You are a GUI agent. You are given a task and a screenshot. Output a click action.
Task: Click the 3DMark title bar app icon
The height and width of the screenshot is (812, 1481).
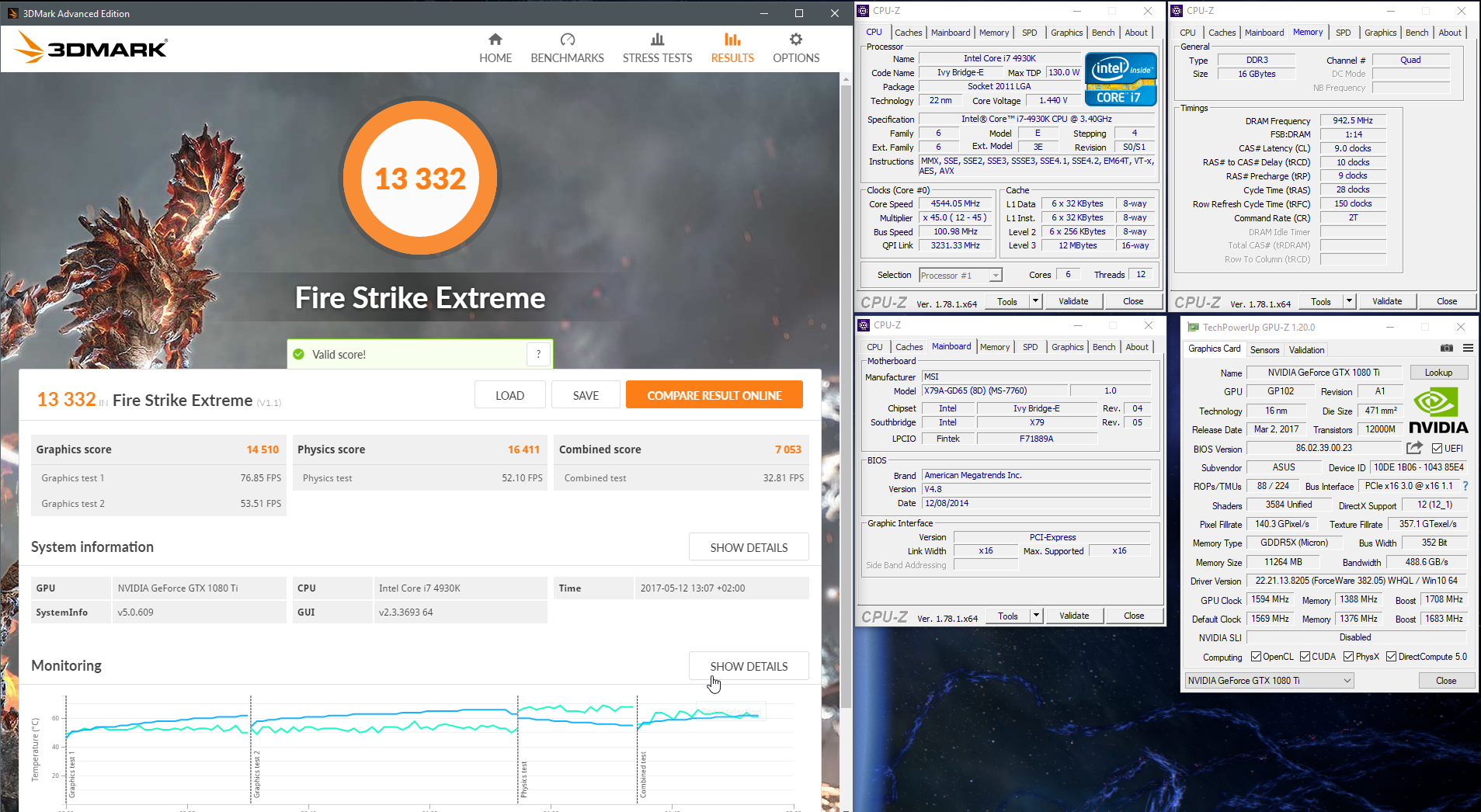[12, 13]
